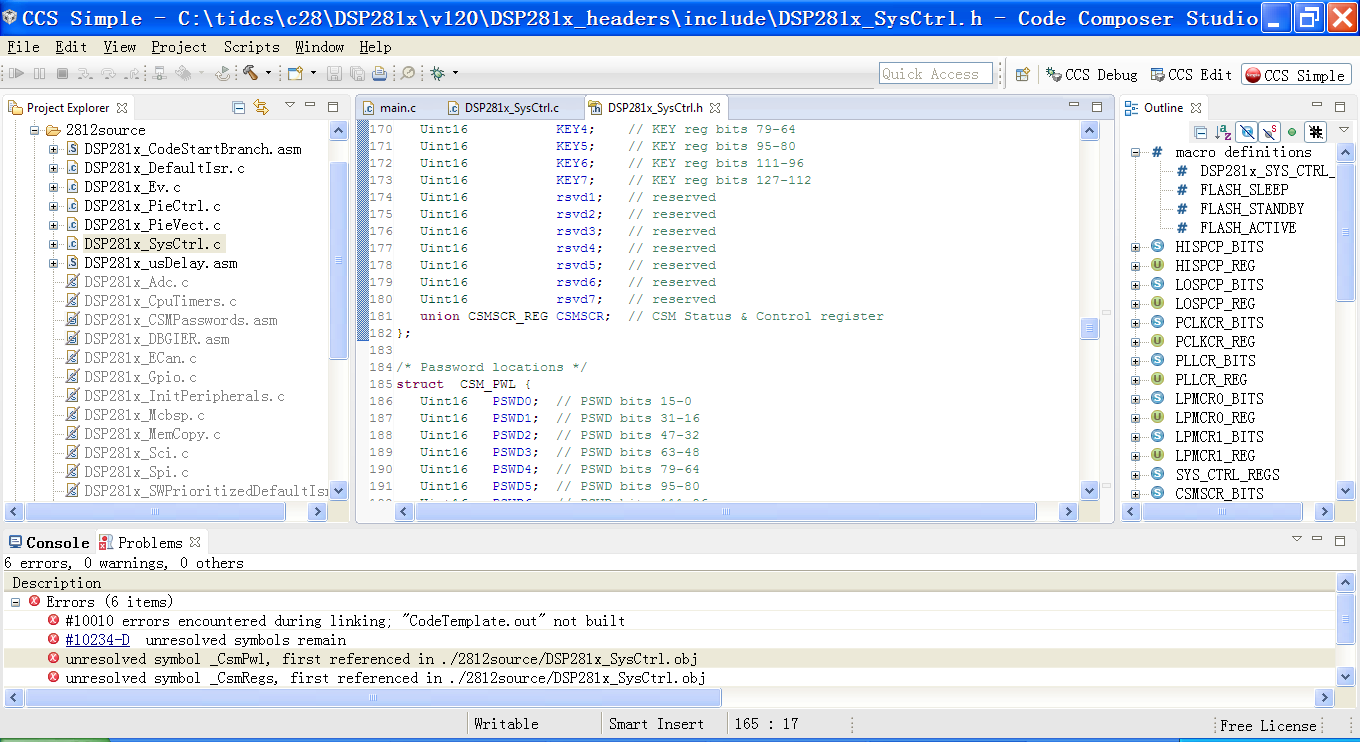Switch to the DSP281x_SysCtrl.c editor tab
1360x742 pixels.
[503, 108]
